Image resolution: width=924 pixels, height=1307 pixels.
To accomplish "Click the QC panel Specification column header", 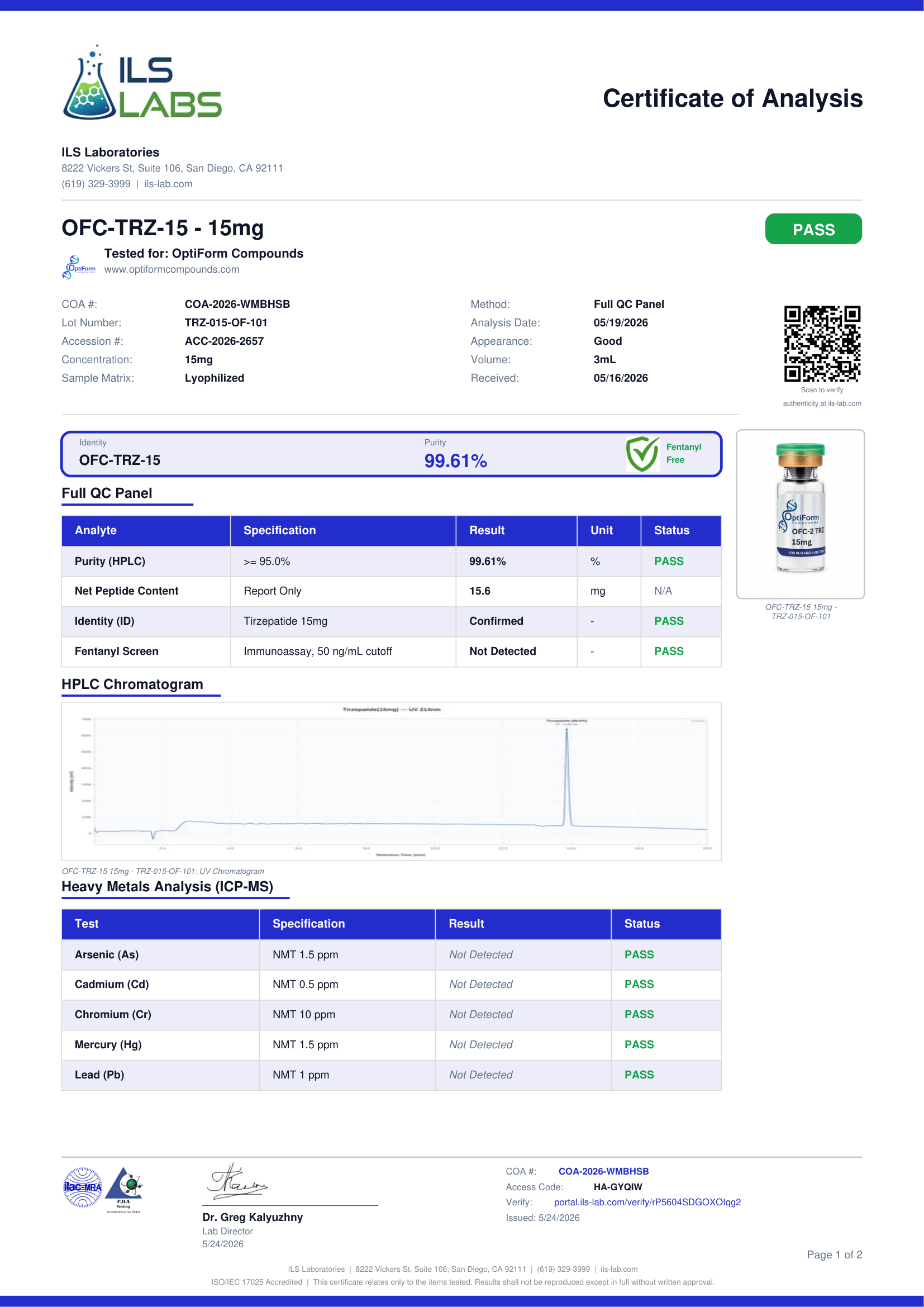I will [343, 530].
